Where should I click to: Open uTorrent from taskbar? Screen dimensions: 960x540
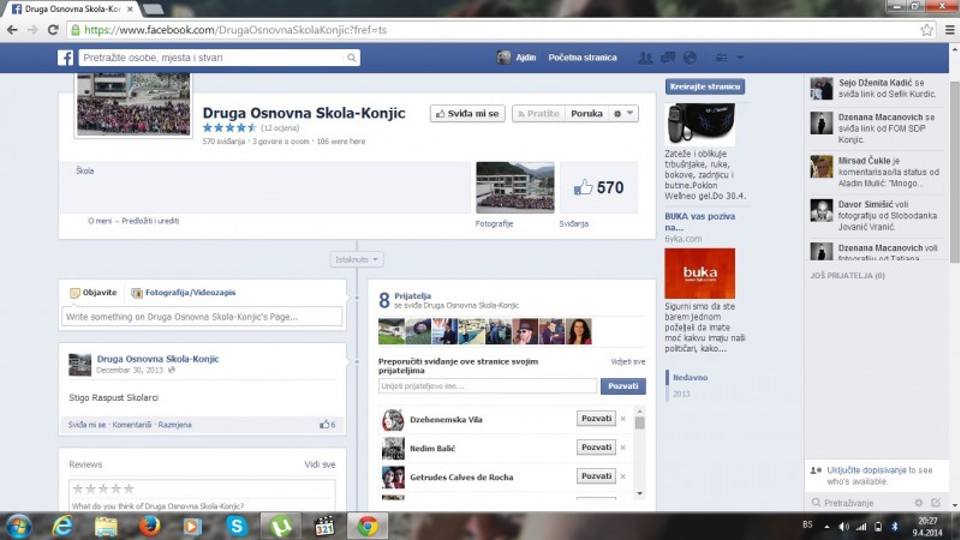(x=280, y=526)
